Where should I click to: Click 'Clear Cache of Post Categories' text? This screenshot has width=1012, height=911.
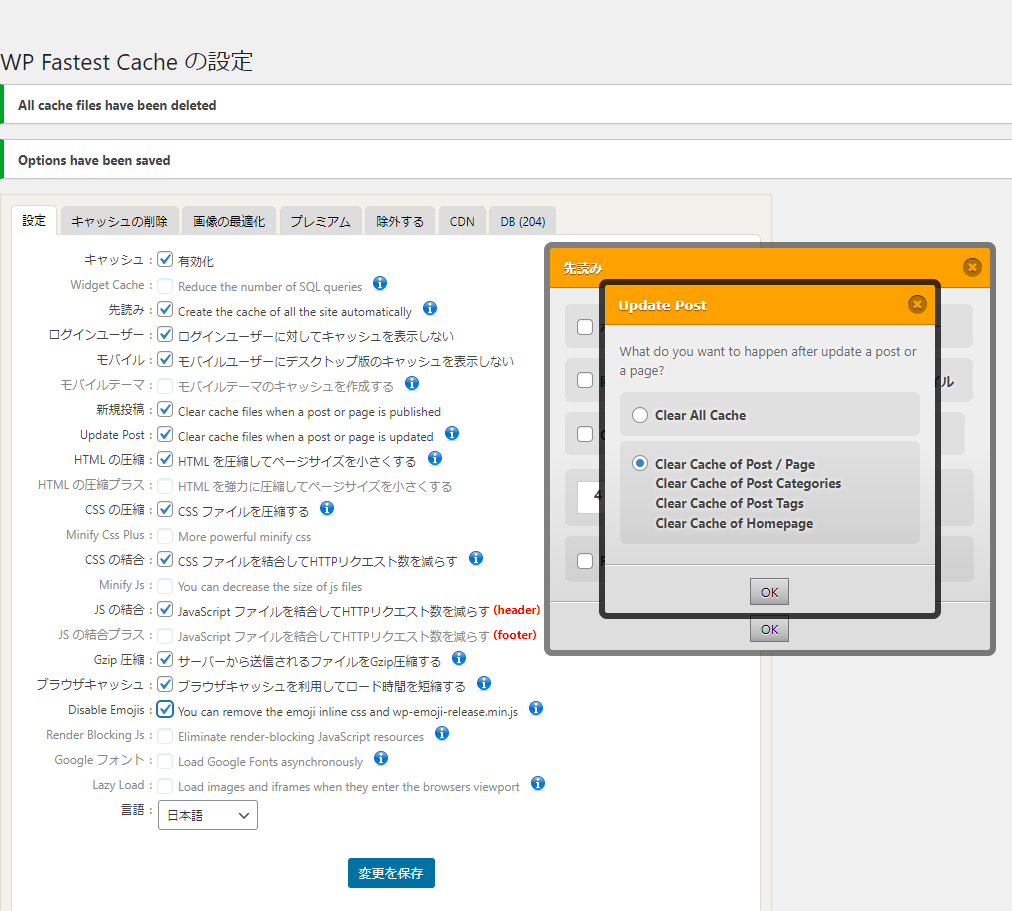pyautogui.click(x=748, y=483)
